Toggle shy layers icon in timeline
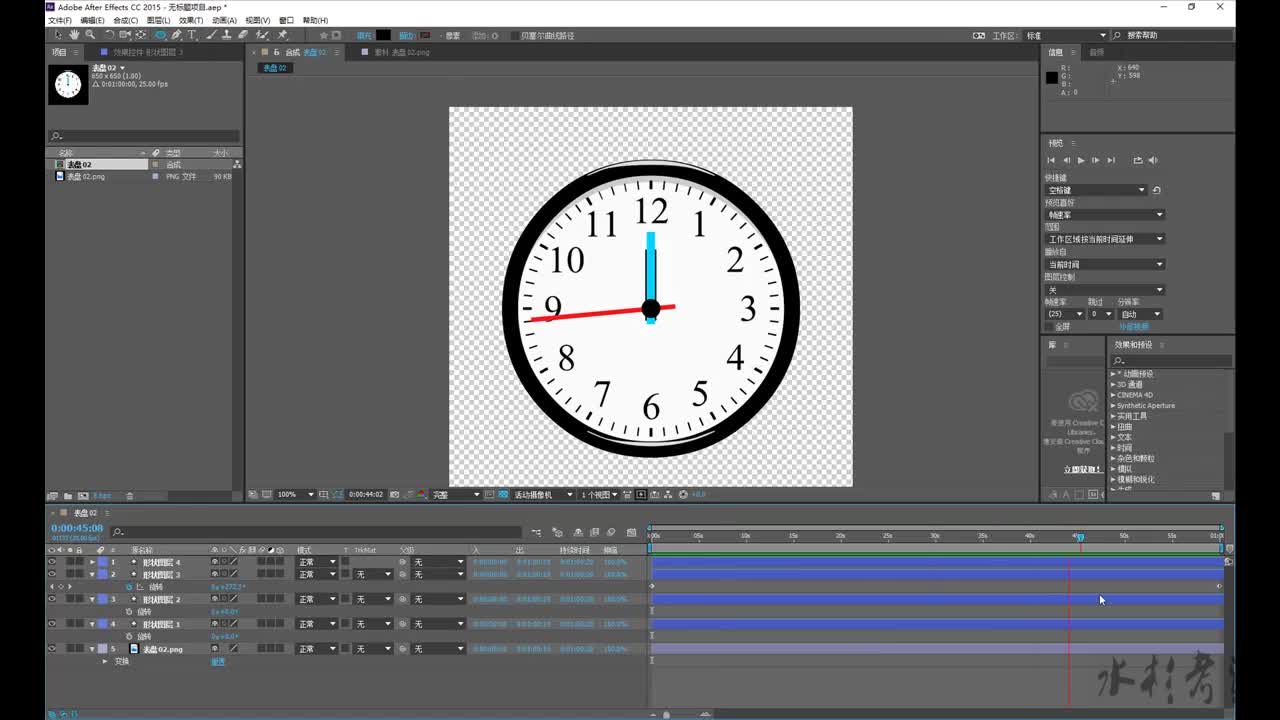Viewport: 1280px width, 720px height. click(x=578, y=532)
